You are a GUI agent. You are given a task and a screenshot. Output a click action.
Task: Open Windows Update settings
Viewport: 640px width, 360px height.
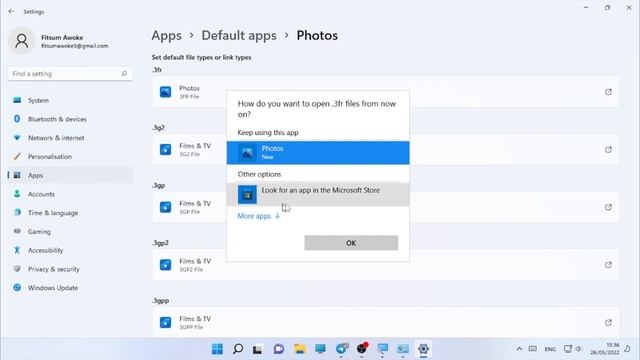(x=70, y=288)
